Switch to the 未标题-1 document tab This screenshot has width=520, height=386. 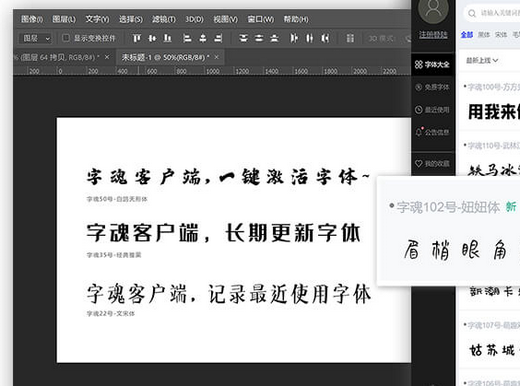tap(165, 58)
